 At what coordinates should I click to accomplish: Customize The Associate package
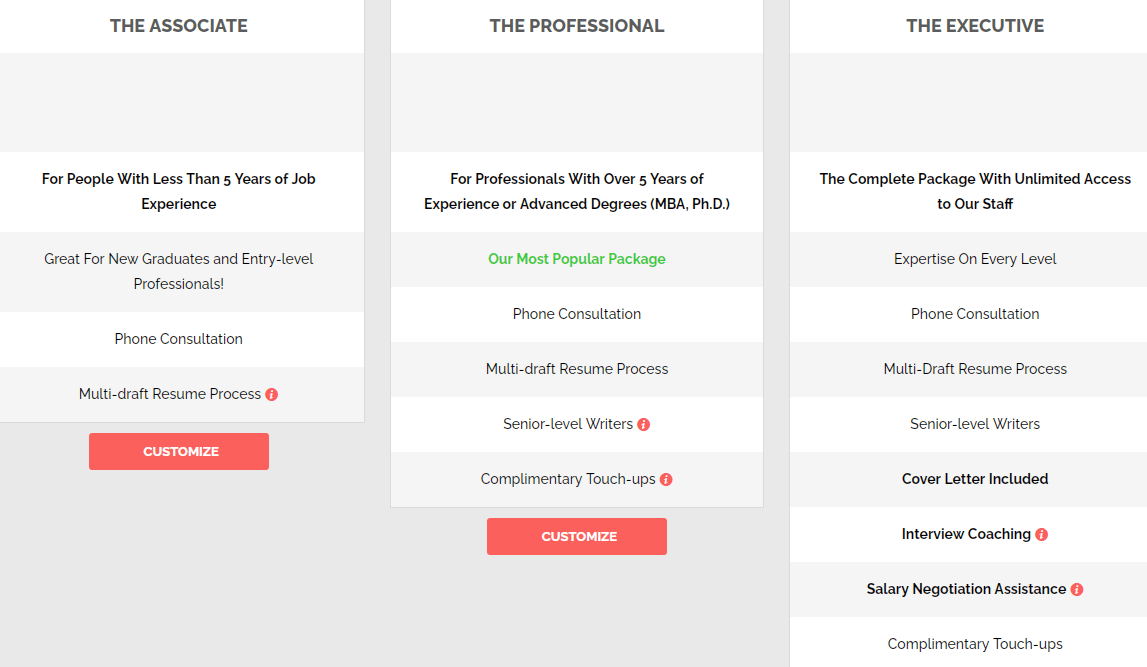coord(179,451)
